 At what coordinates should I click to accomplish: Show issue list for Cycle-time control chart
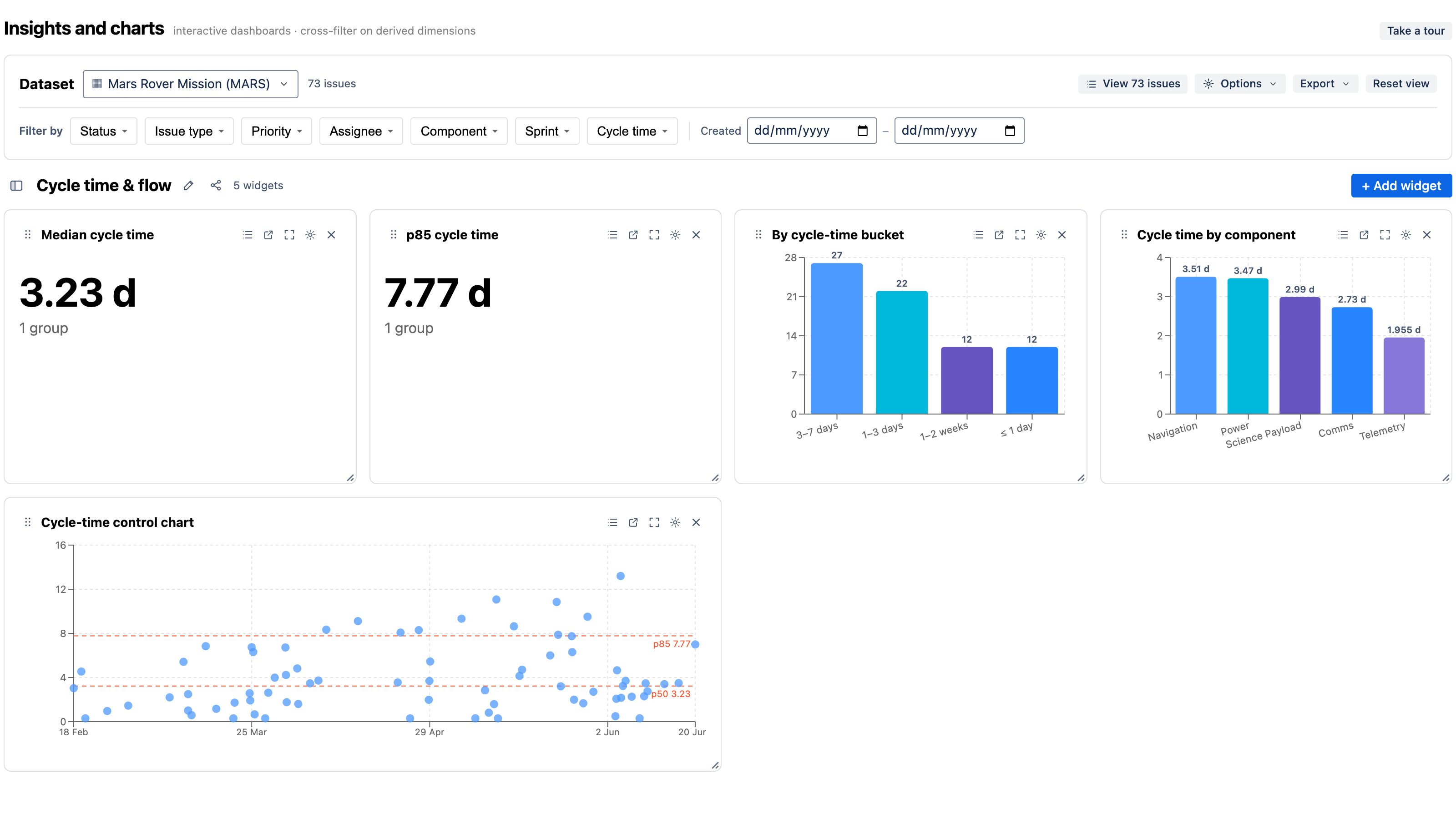click(x=612, y=522)
